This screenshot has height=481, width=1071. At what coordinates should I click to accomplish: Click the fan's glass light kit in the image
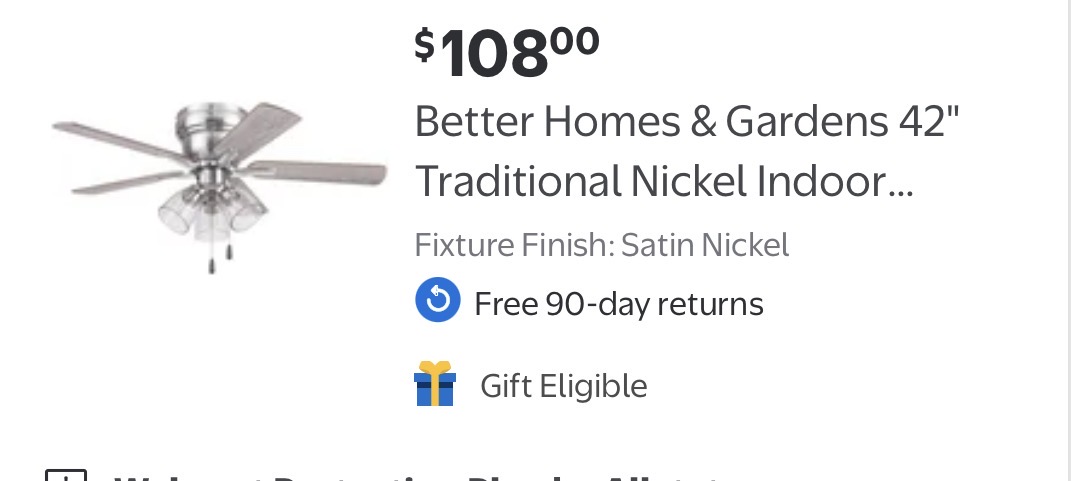coord(210,213)
